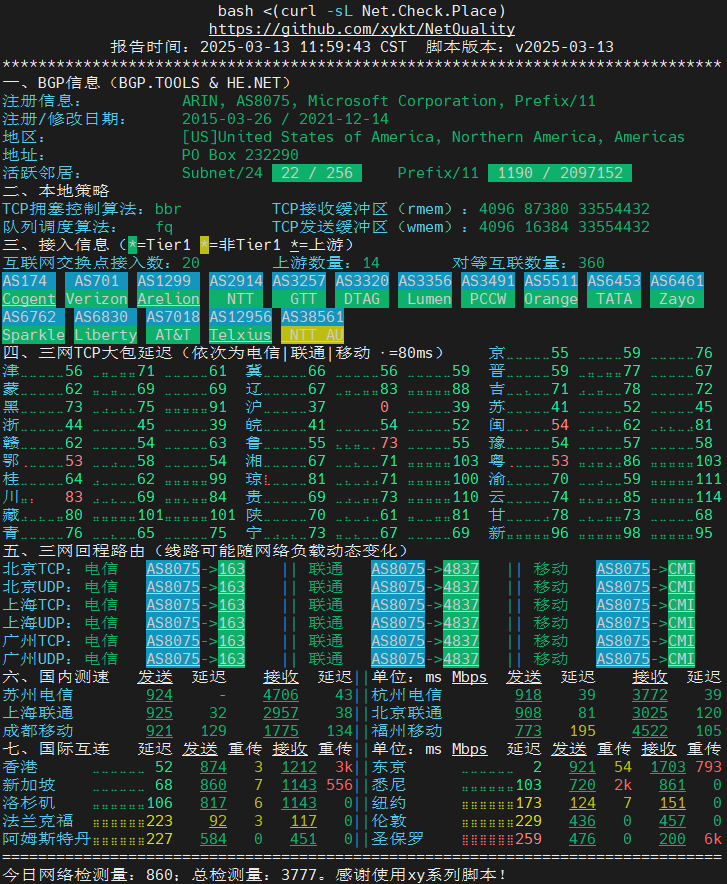Click the AS6453 badge
Viewport: 727px width, 884px height.
coord(614,281)
